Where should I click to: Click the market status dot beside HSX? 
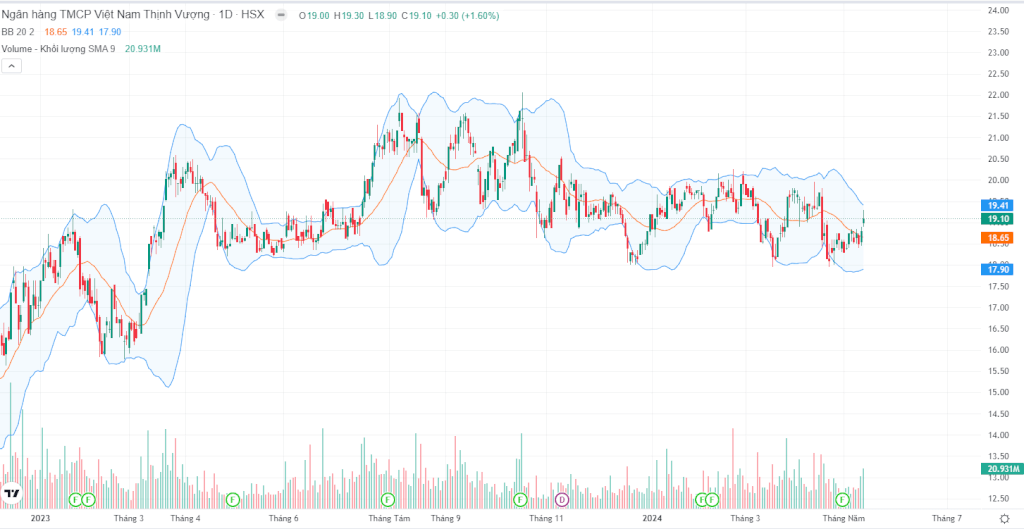[x=280, y=14]
